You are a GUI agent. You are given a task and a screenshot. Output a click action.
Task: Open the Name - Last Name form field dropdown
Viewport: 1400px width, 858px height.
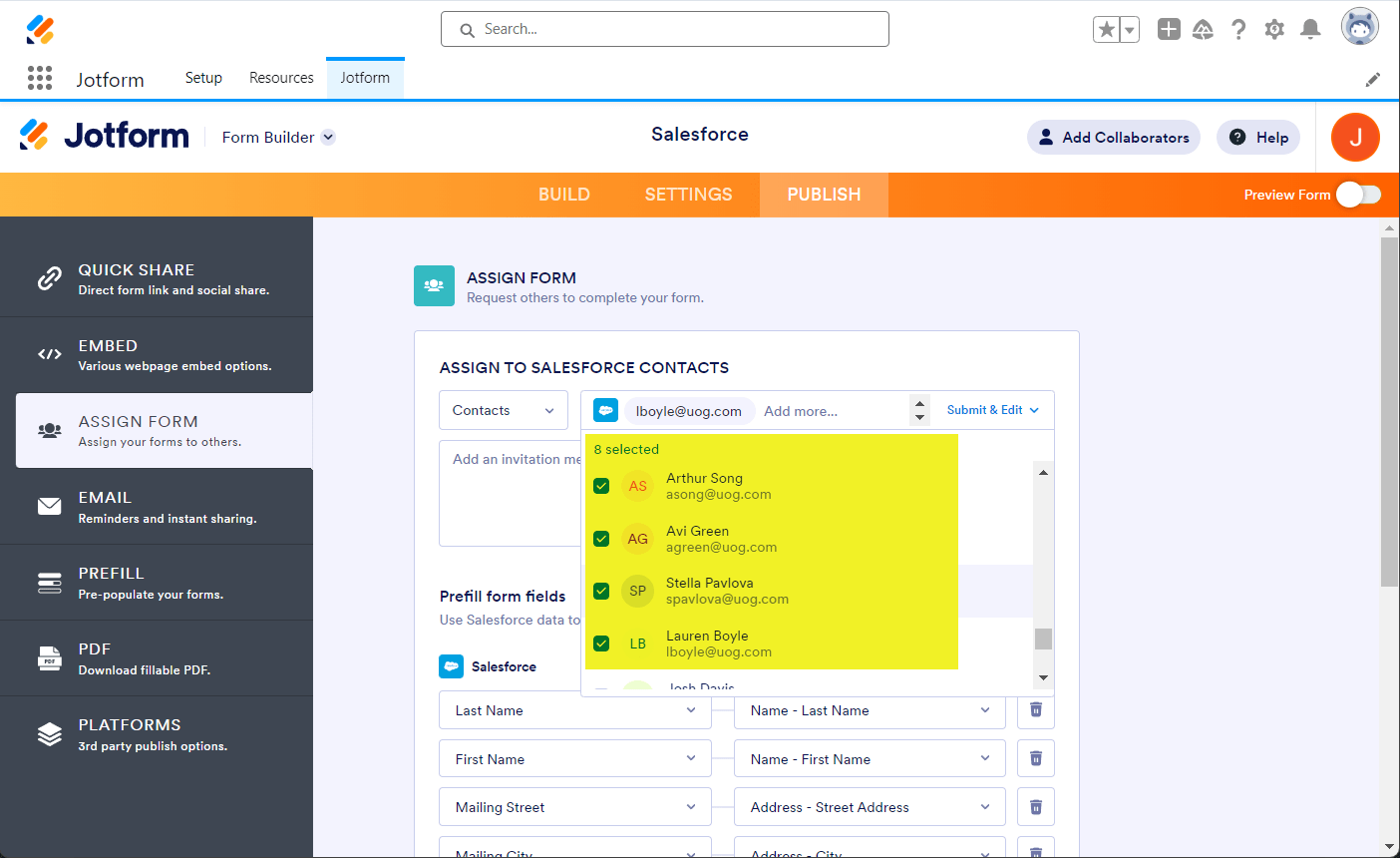pyautogui.click(x=871, y=710)
